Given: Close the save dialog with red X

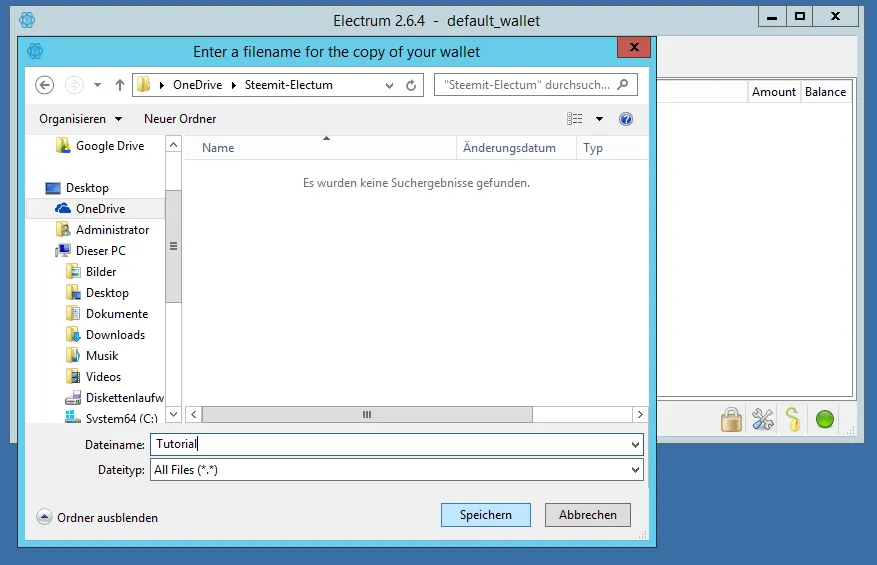Looking at the screenshot, I should (634, 48).
